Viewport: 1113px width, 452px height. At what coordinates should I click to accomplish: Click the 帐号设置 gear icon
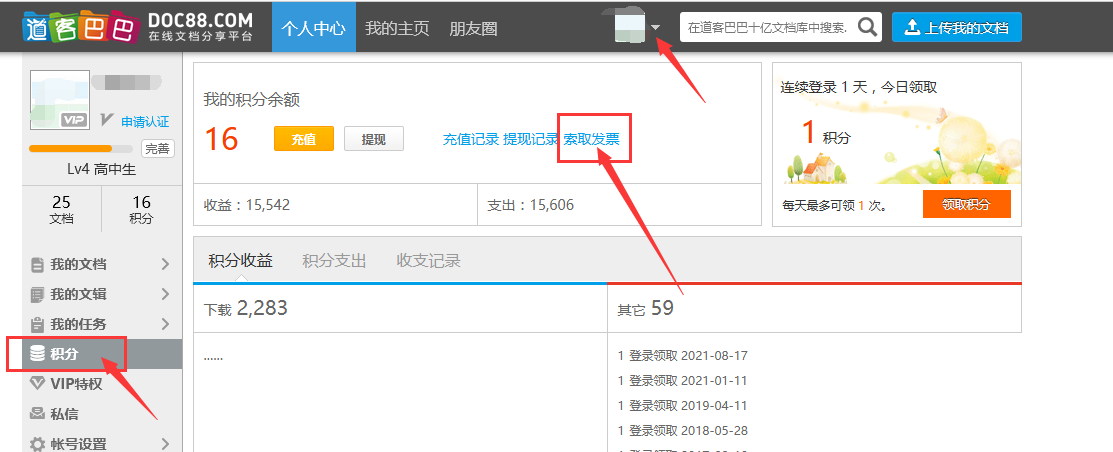[x=38, y=444]
